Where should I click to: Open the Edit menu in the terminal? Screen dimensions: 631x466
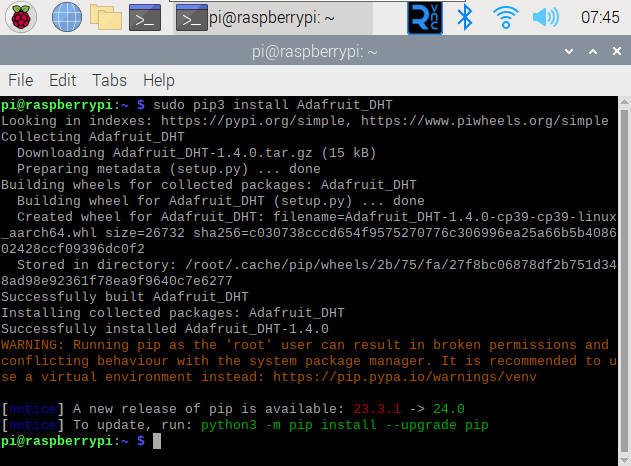(x=62, y=80)
